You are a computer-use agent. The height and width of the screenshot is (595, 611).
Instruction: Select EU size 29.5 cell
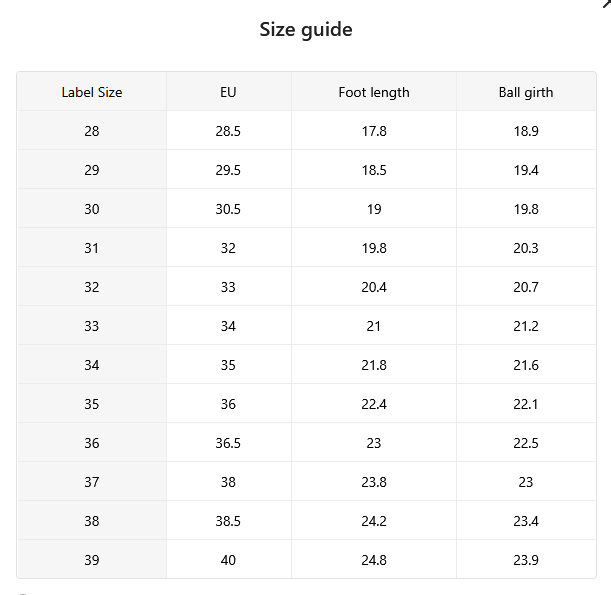coord(229,169)
